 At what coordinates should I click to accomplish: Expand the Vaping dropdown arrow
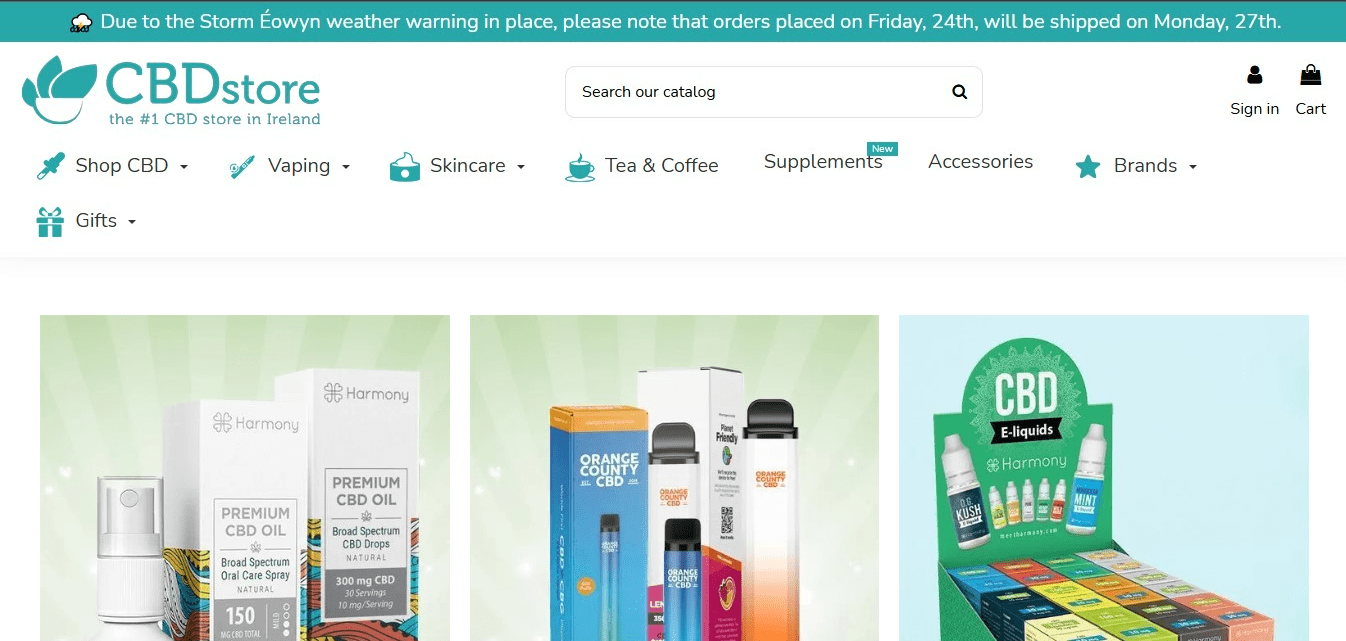click(x=346, y=167)
